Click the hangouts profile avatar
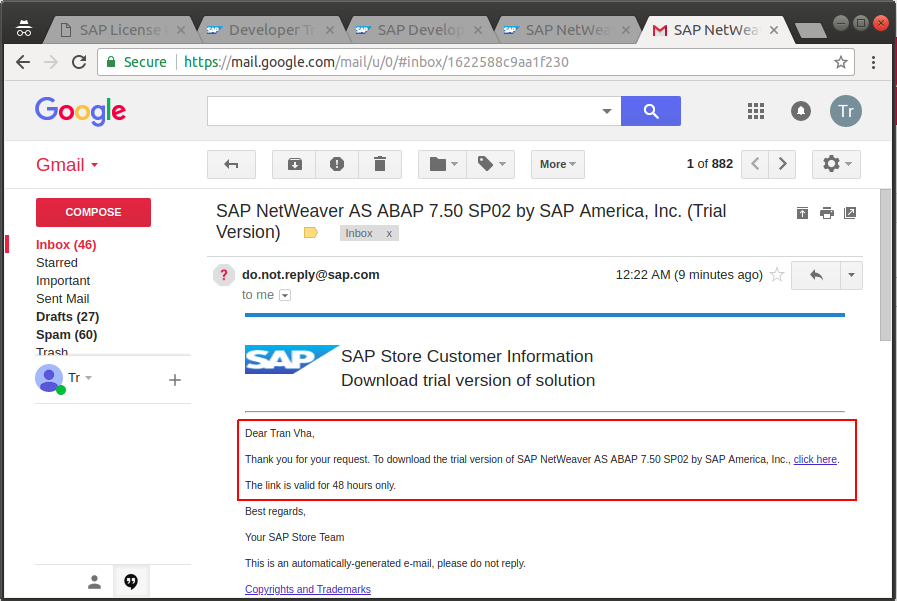The height and width of the screenshot is (601, 897). (x=50, y=379)
